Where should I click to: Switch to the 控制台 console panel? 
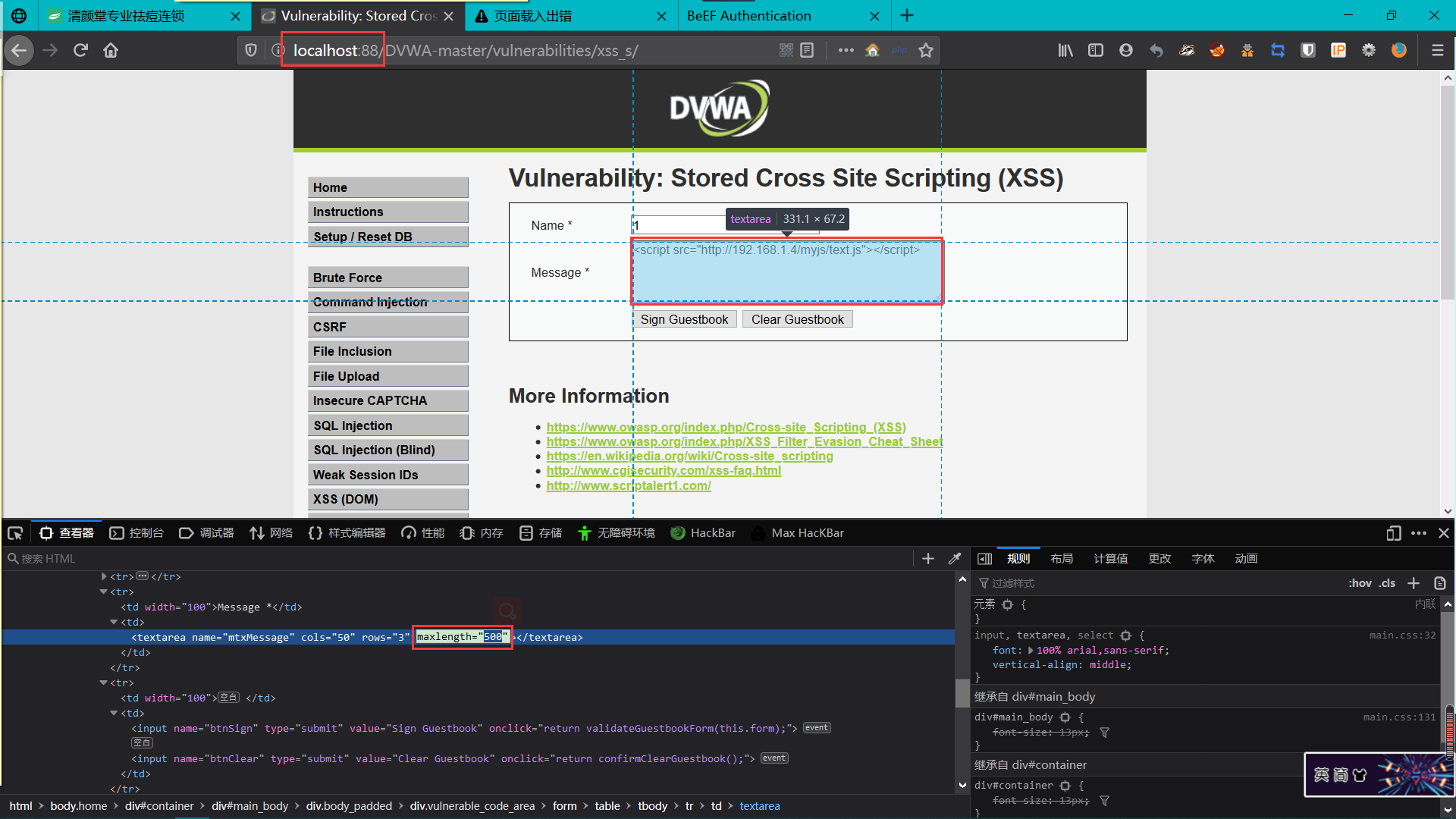(146, 533)
